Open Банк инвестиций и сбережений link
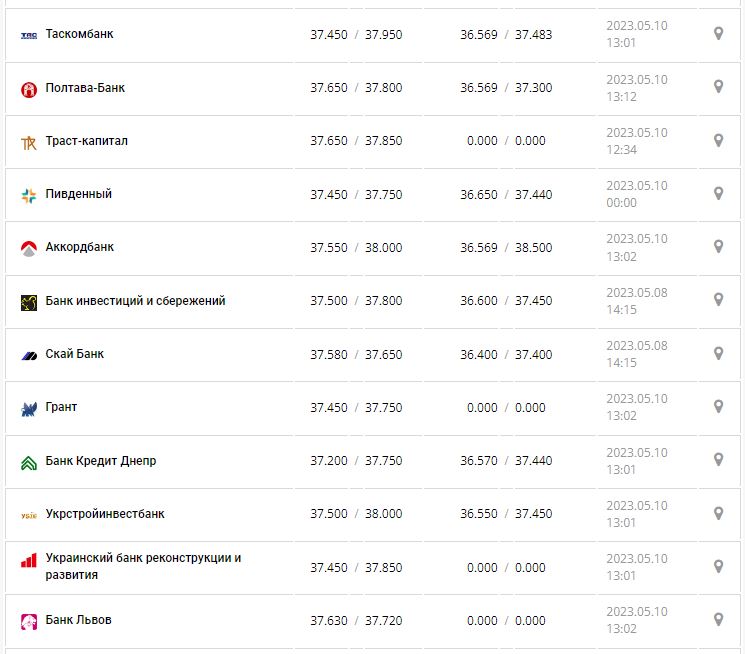Image resolution: width=745 pixels, height=654 pixels. (x=135, y=301)
